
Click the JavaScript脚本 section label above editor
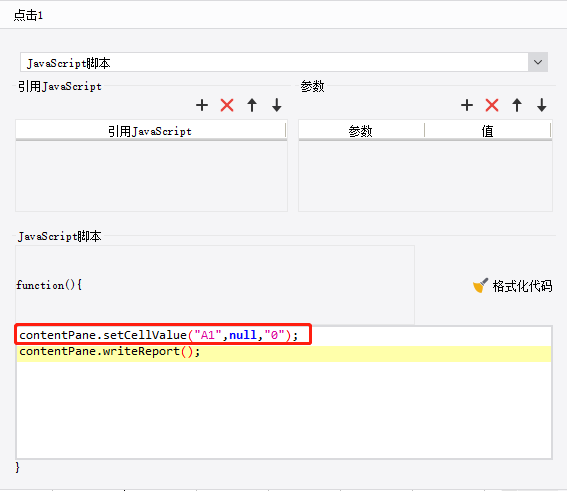tap(60, 236)
